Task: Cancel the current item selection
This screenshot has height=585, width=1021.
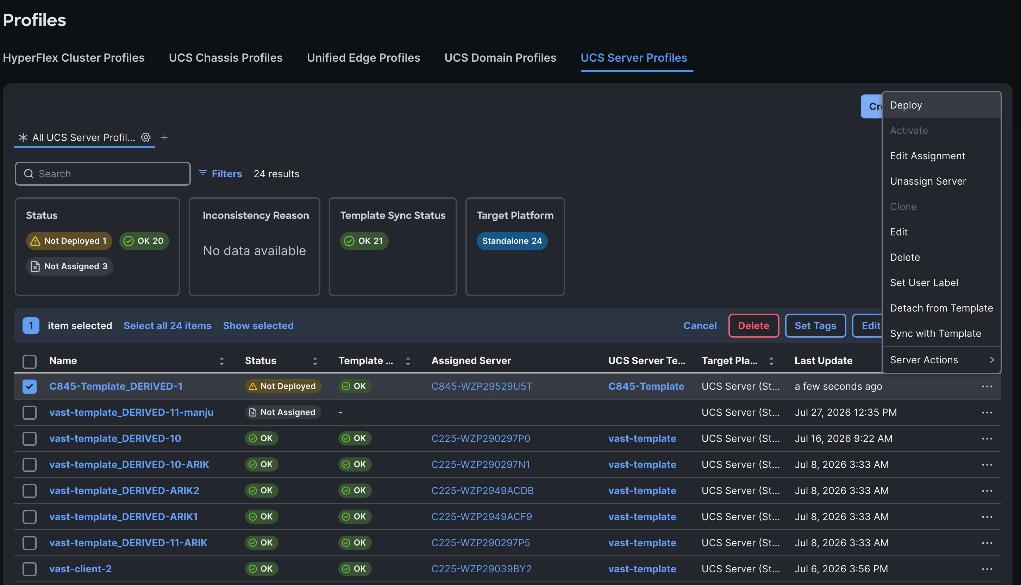Action: 700,326
